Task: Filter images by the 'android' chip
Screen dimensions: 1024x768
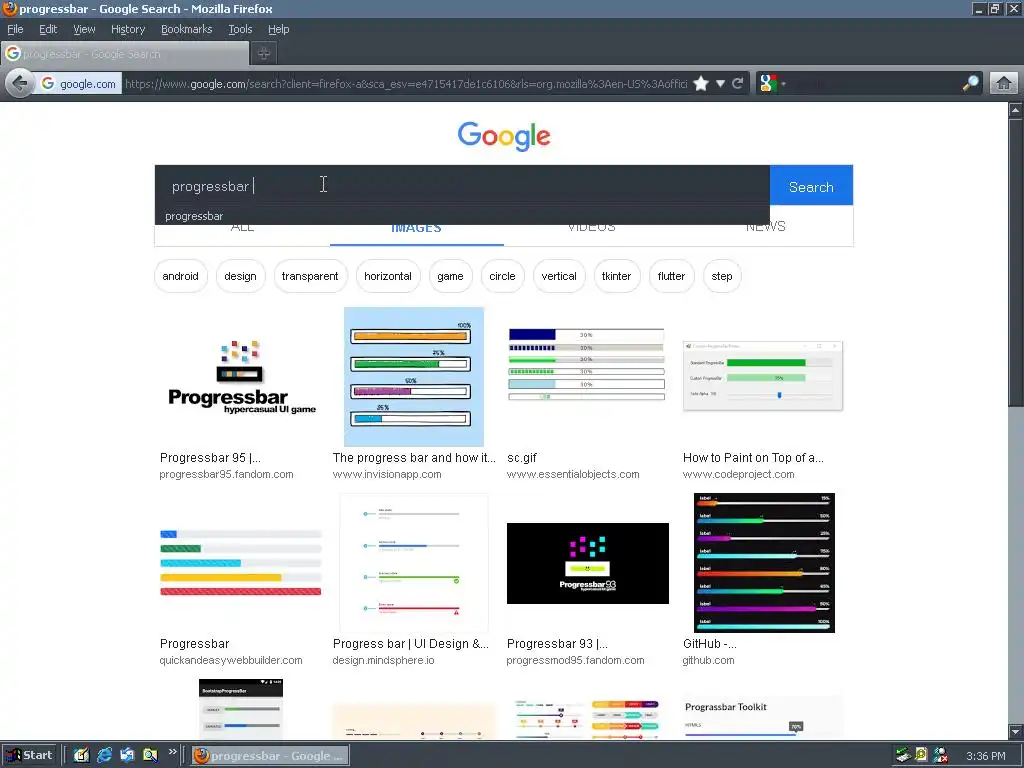Action: click(180, 276)
